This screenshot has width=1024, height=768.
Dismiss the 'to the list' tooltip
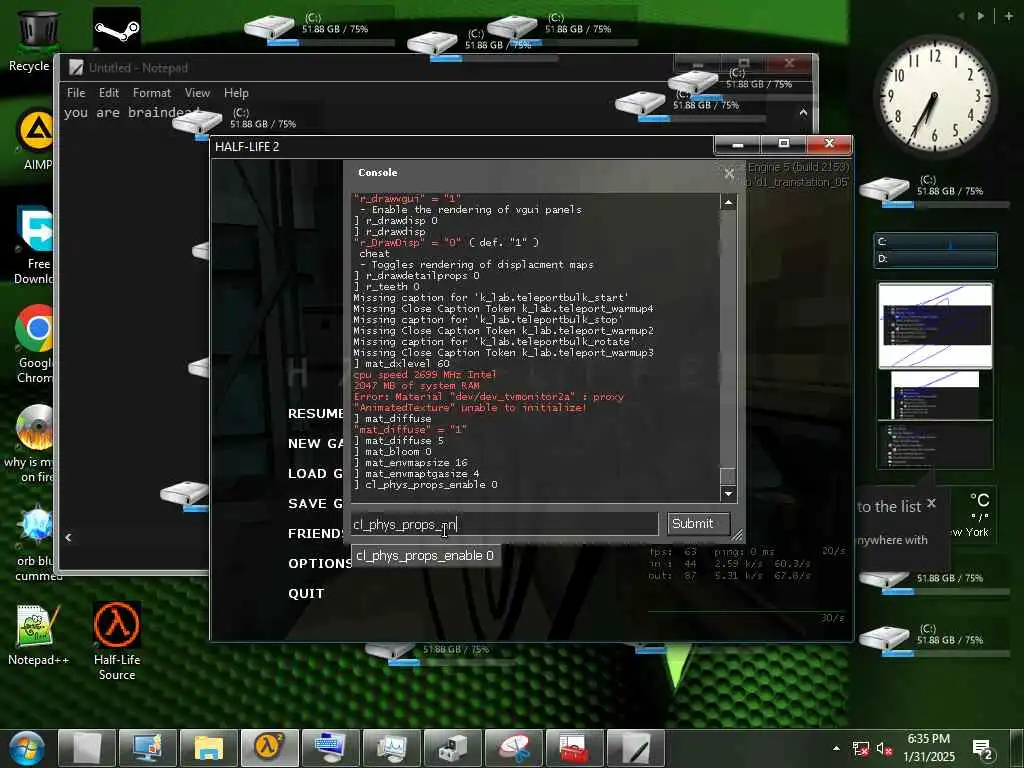click(x=931, y=503)
